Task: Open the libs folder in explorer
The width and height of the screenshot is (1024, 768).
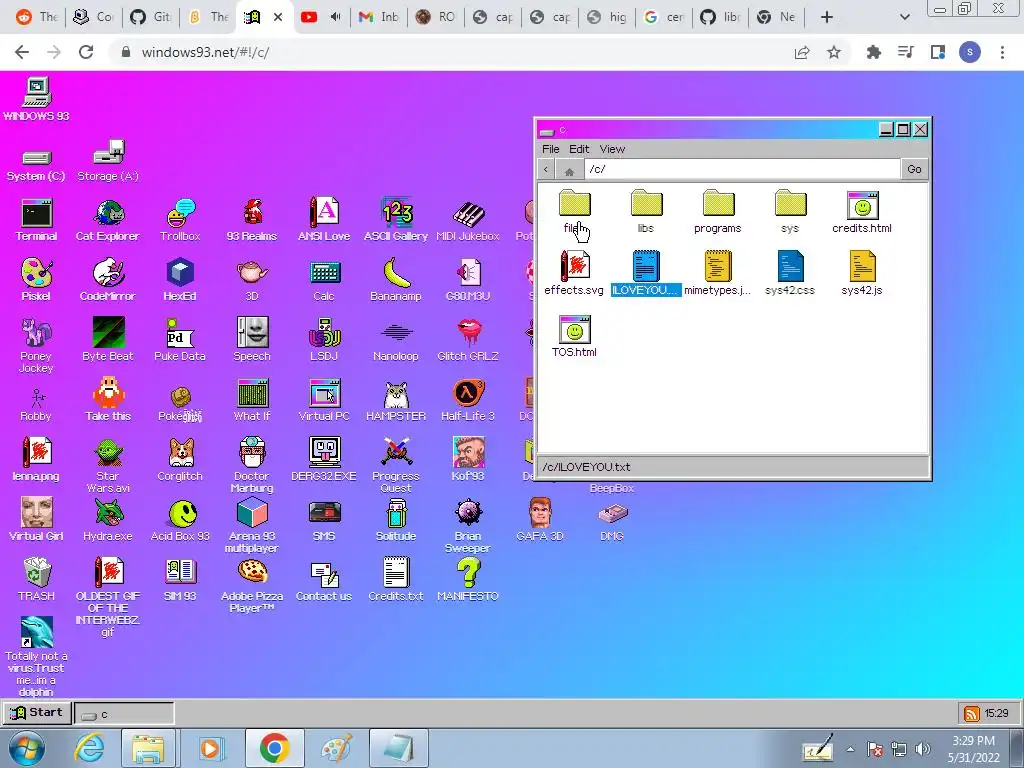Action: (x=647, y=212)
